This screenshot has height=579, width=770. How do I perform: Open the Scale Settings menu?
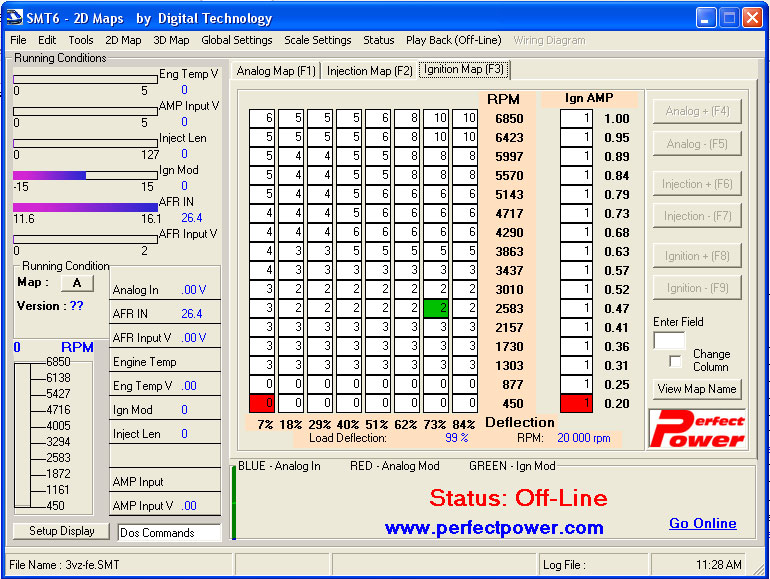(x=317, y=40)
